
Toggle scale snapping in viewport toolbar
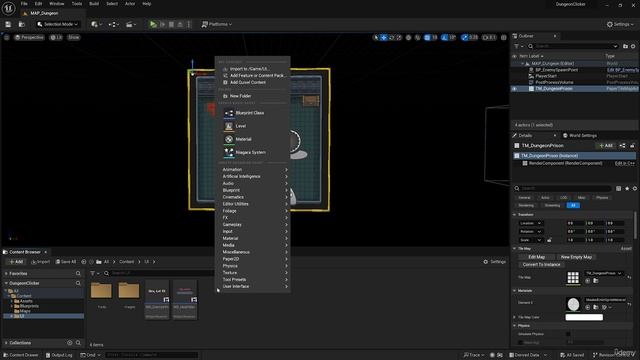click(464, 38)
